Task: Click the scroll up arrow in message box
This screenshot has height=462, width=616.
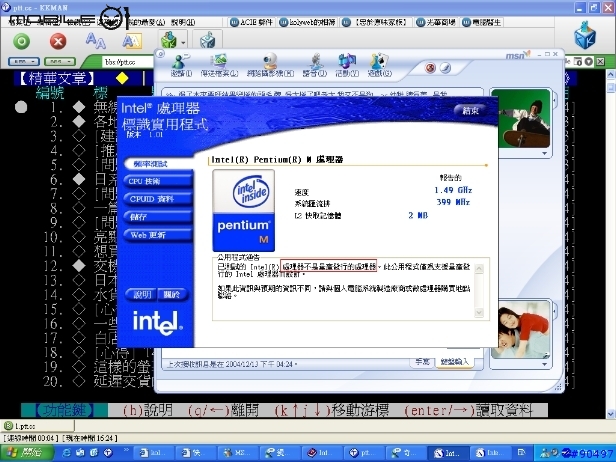Action: (x=479, y=269)
